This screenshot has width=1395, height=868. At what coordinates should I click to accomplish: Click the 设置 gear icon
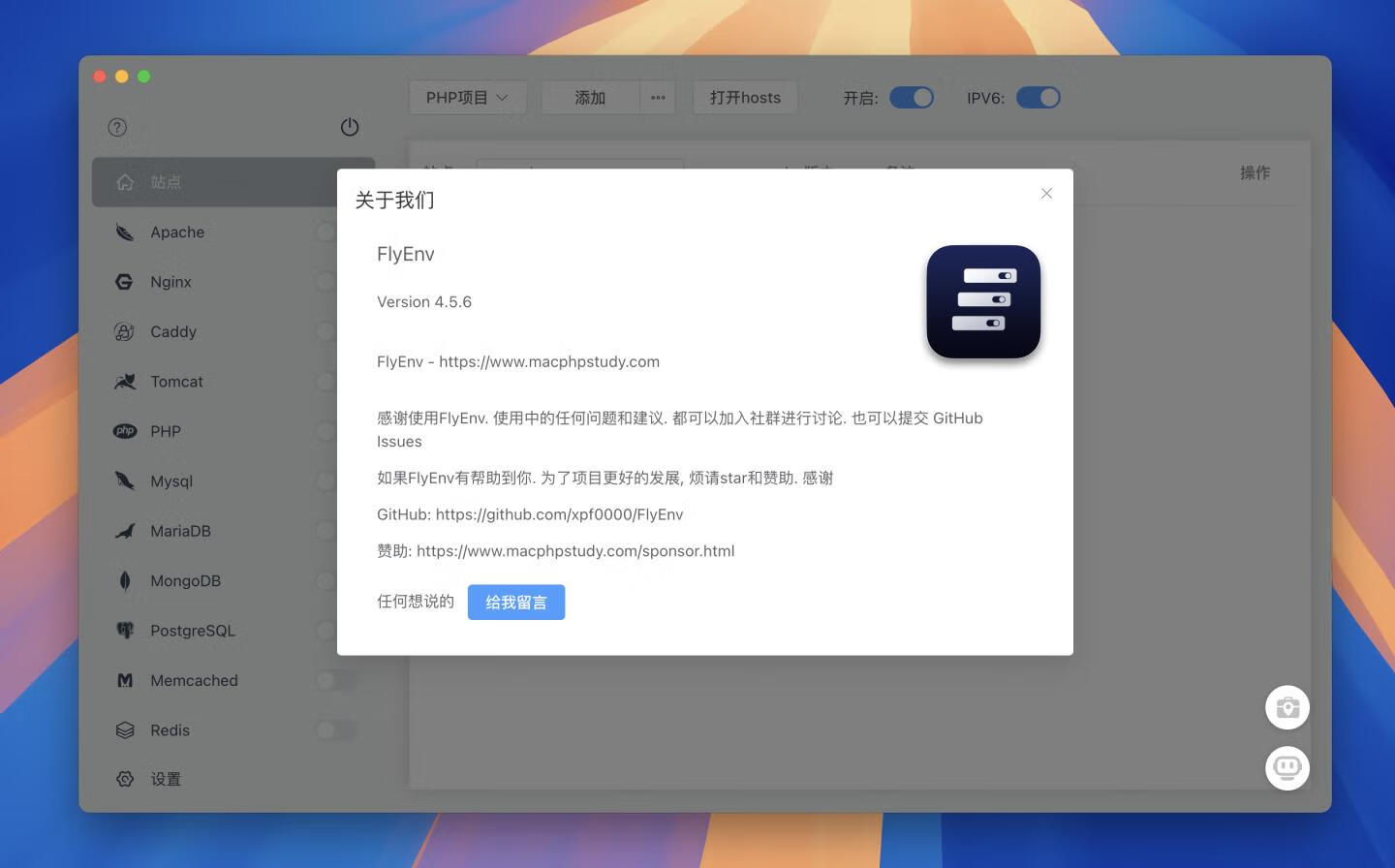tap(125, 779)
